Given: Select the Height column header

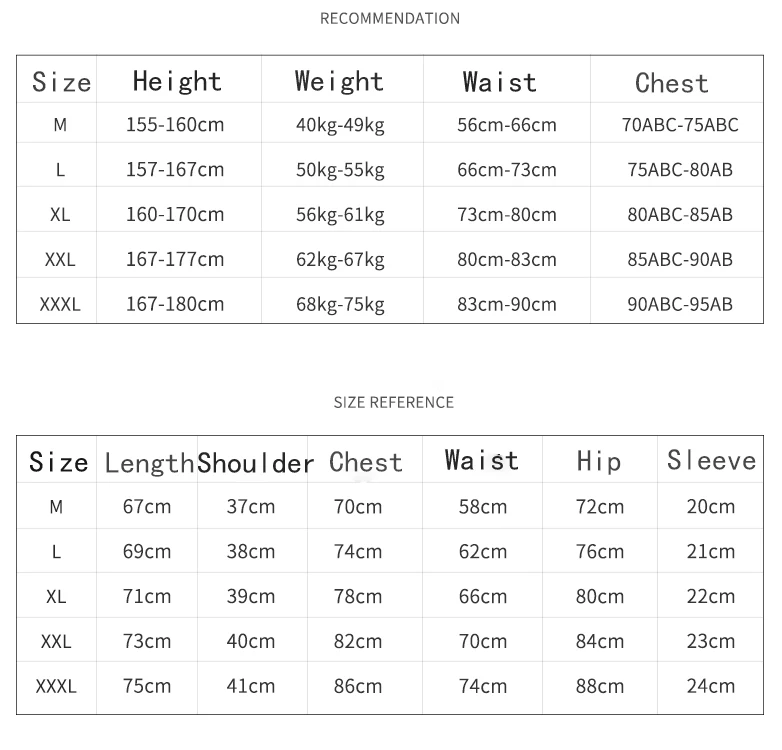Looking at the screenshot, I should pos(177,81).
